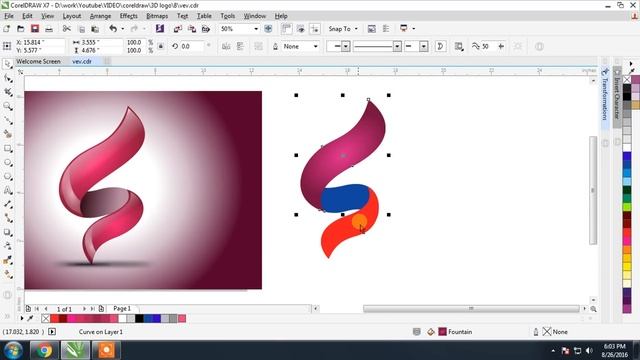
Task: Toggle the lock ratio button
Action: point(161,46)
